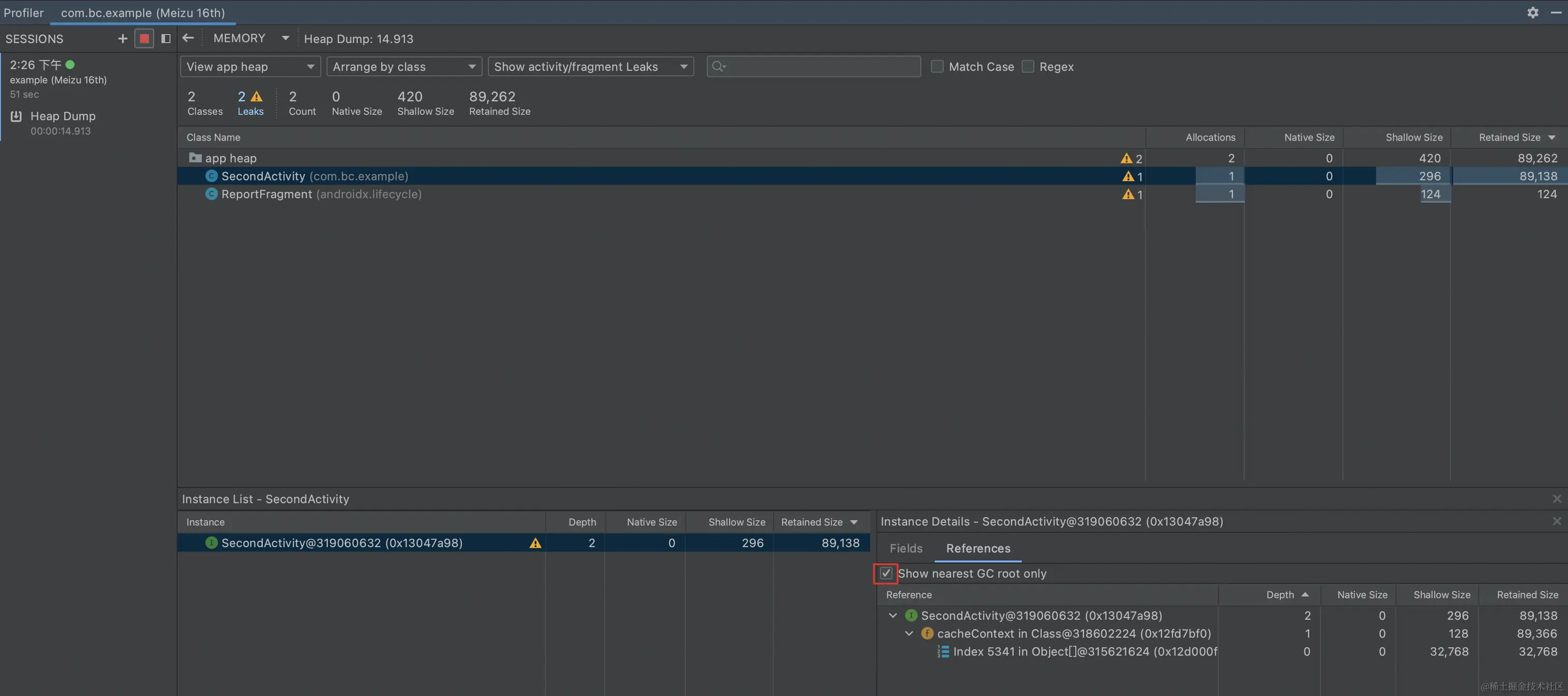Screen dimensions: 1568x696
Task: Select the com.bc.example (Meizu 16th) tab
Action: (x=143, y=12)
